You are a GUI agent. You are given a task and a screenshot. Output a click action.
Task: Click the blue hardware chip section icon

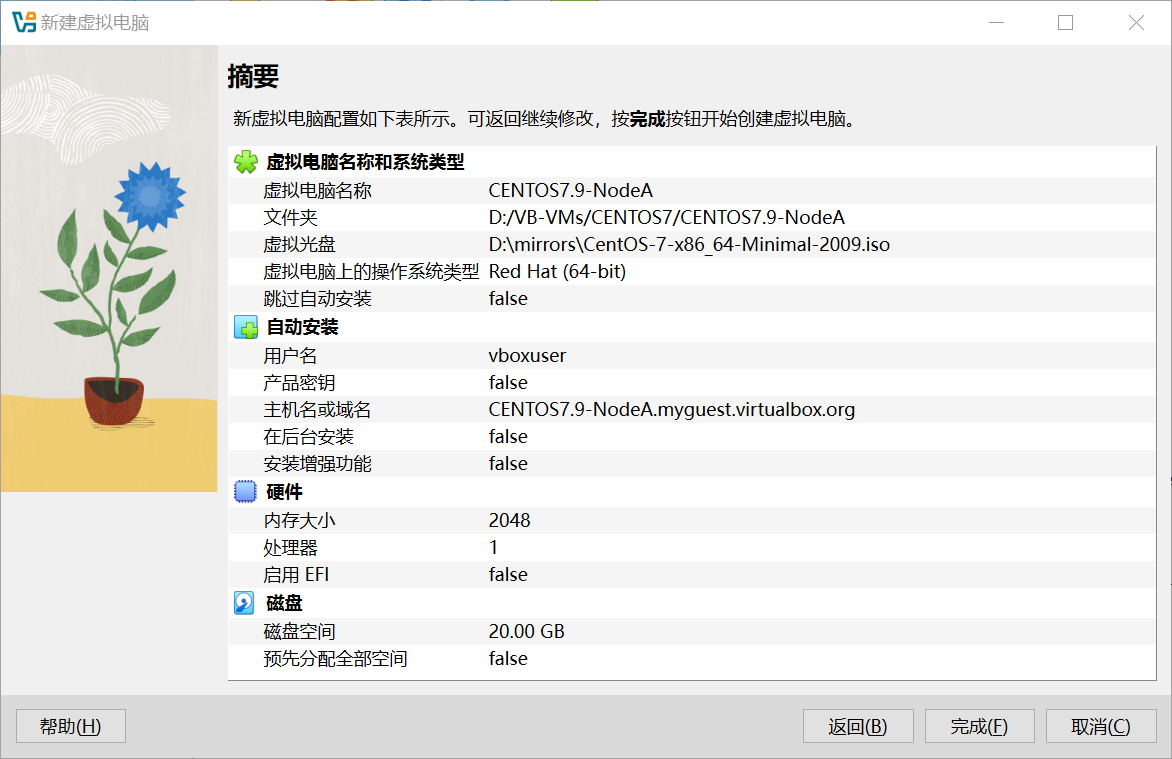pos(245,492)
